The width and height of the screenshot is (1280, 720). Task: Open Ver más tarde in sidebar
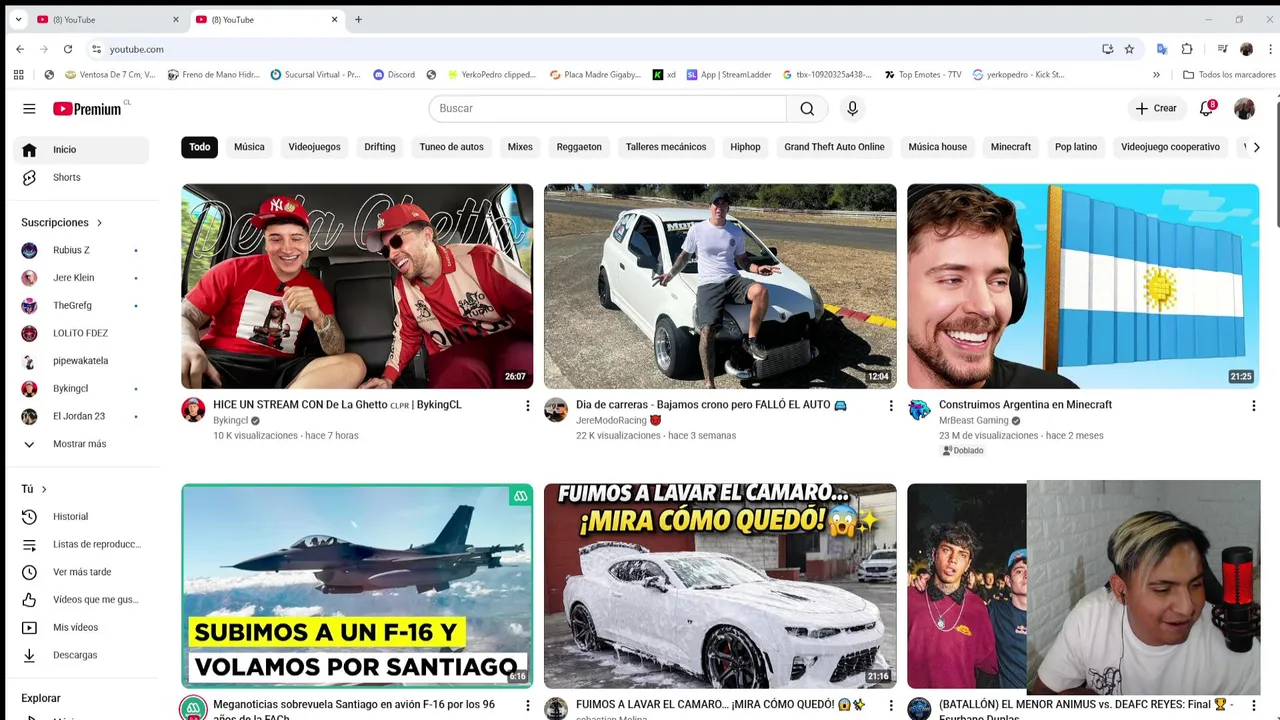81,572
